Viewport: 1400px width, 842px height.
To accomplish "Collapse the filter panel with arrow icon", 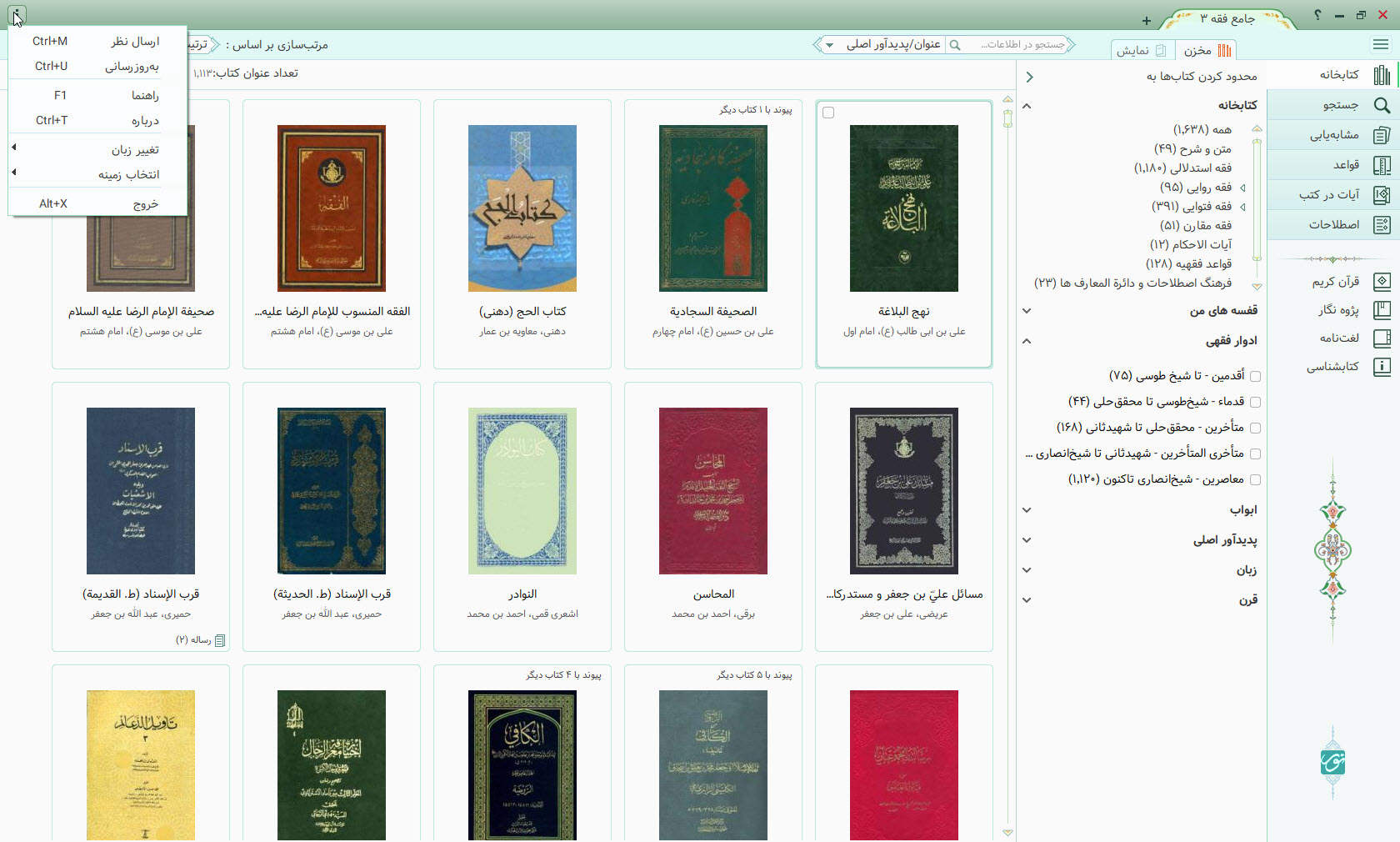I will point(1030,77).
